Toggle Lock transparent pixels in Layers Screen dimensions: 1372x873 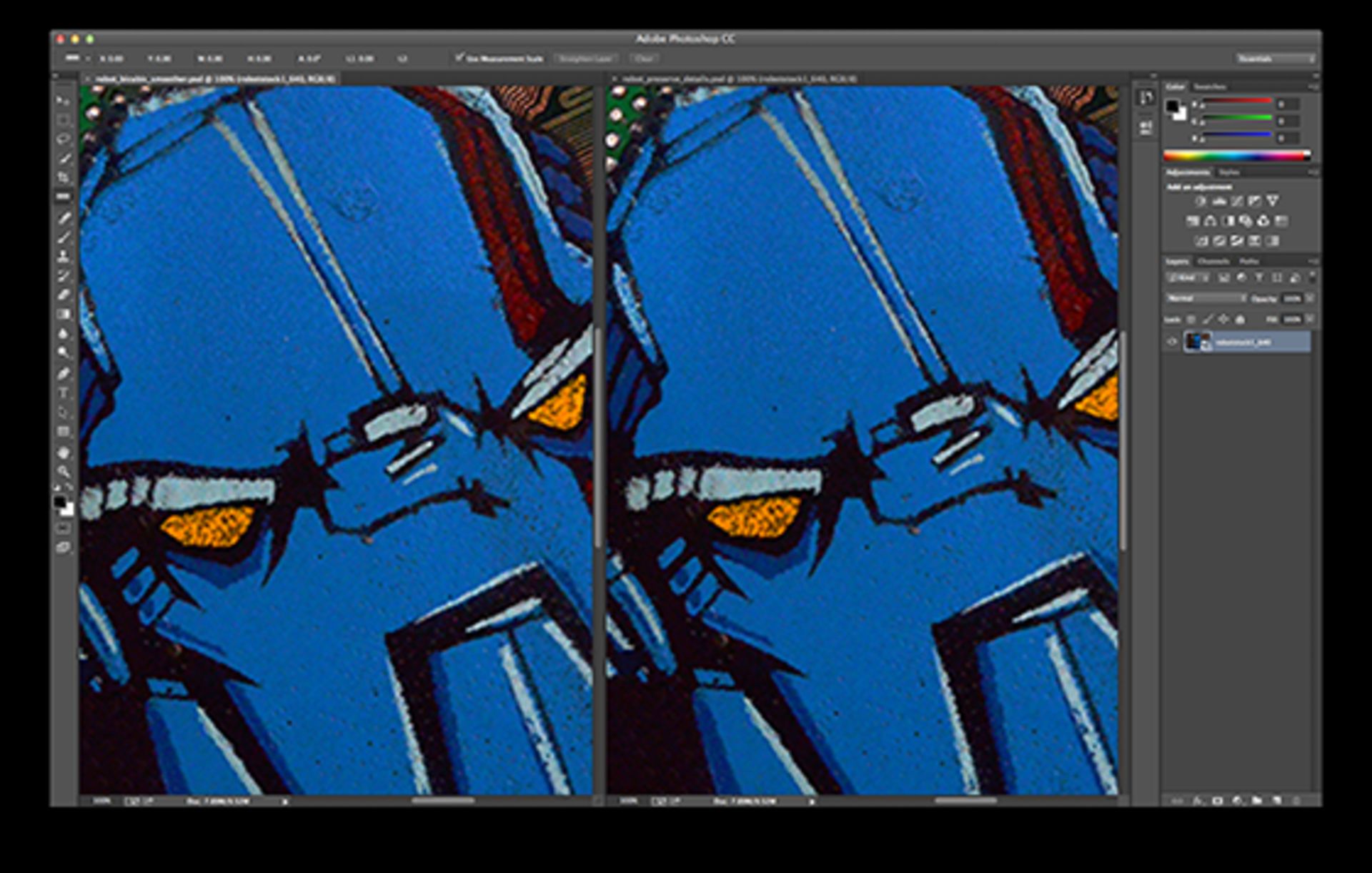pos(1191,320)
